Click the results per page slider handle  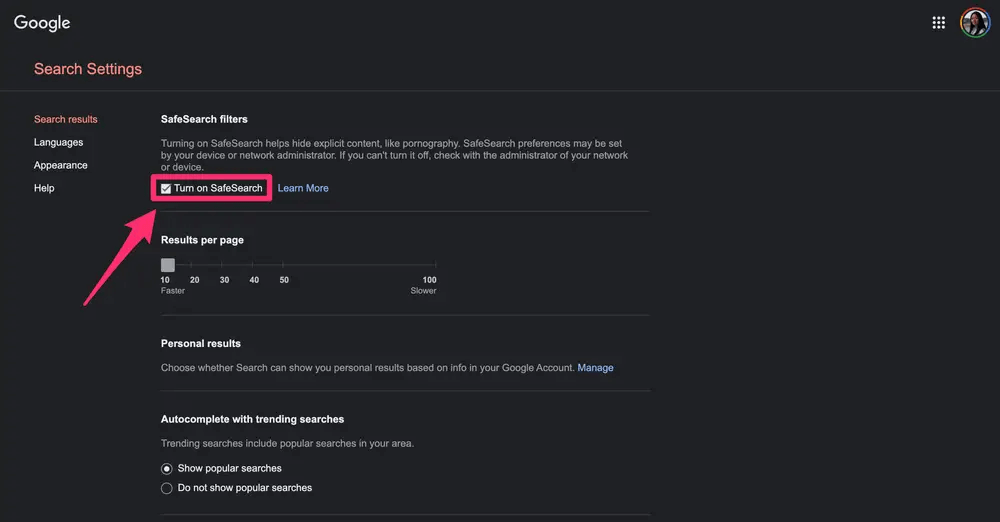168,265
